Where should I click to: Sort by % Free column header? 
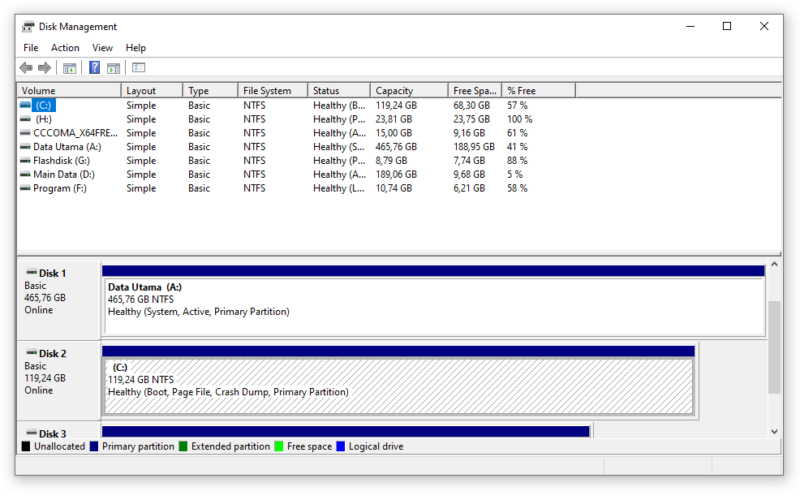tap(539, 90)
